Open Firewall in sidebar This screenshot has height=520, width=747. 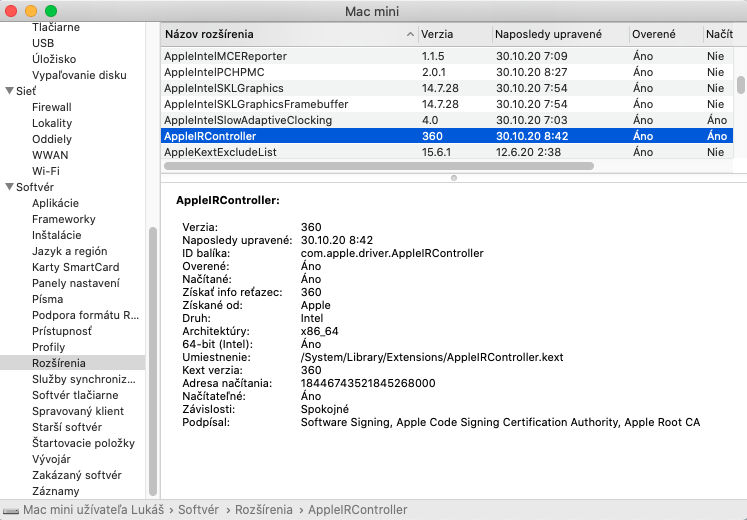click(51, 107)
